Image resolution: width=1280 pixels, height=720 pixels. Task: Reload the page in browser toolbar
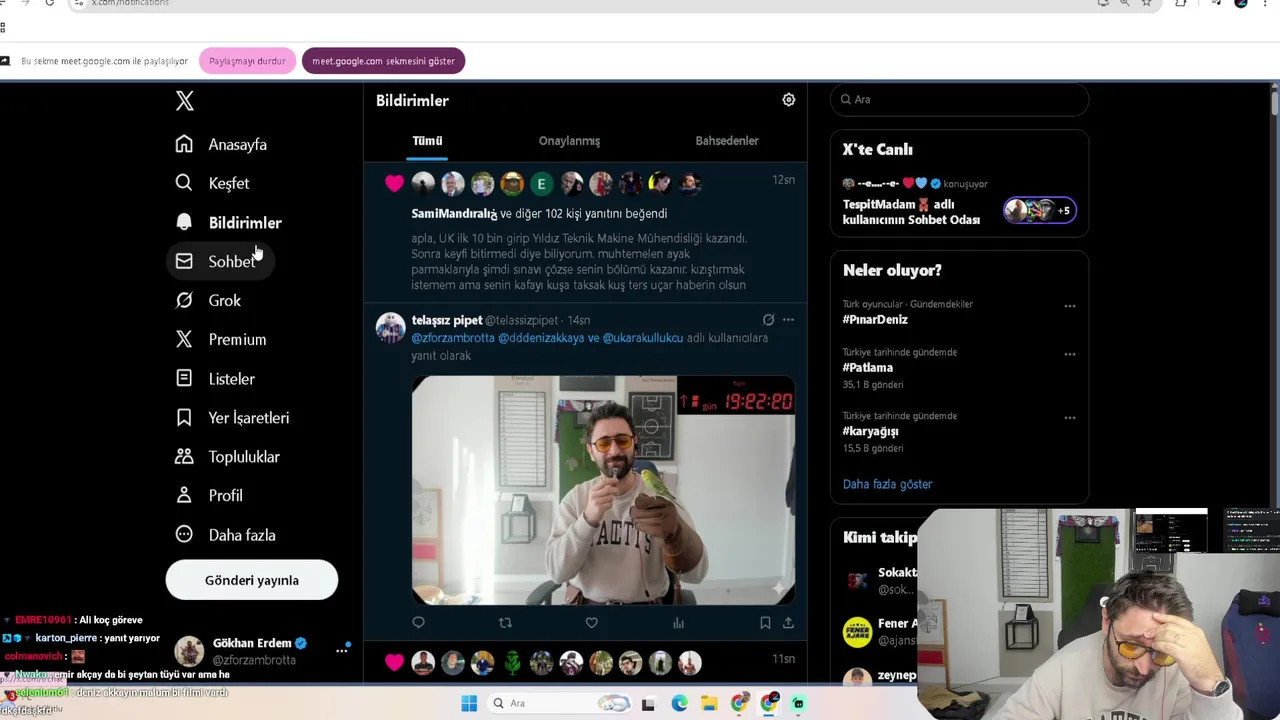[49, 3]
